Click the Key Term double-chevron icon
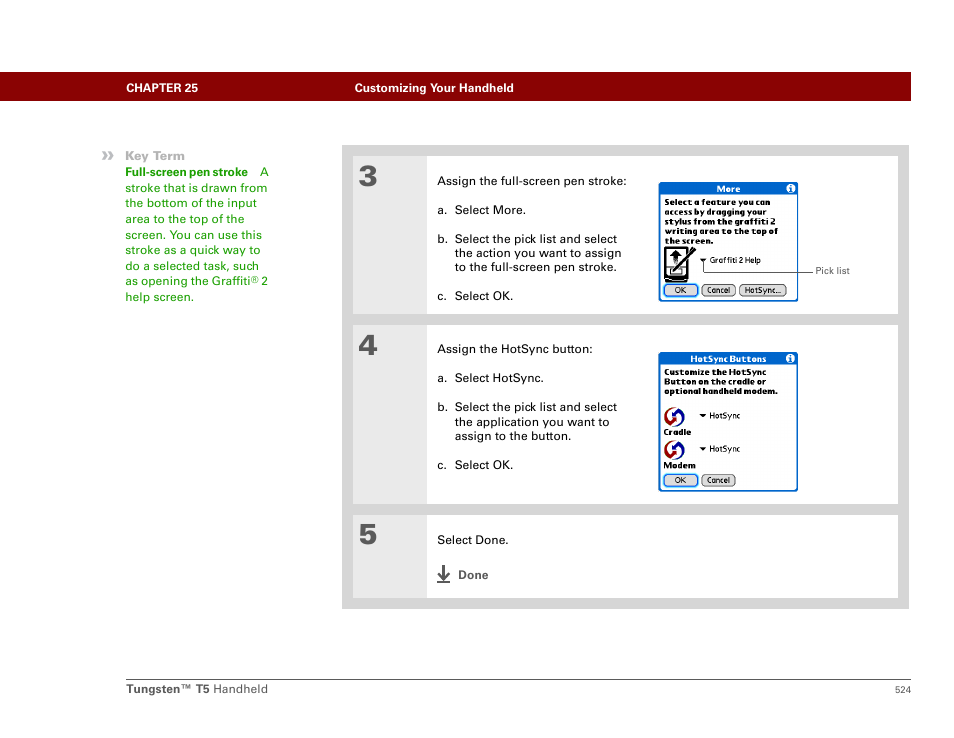Viewport: 954px width, 738px height. 108,156
